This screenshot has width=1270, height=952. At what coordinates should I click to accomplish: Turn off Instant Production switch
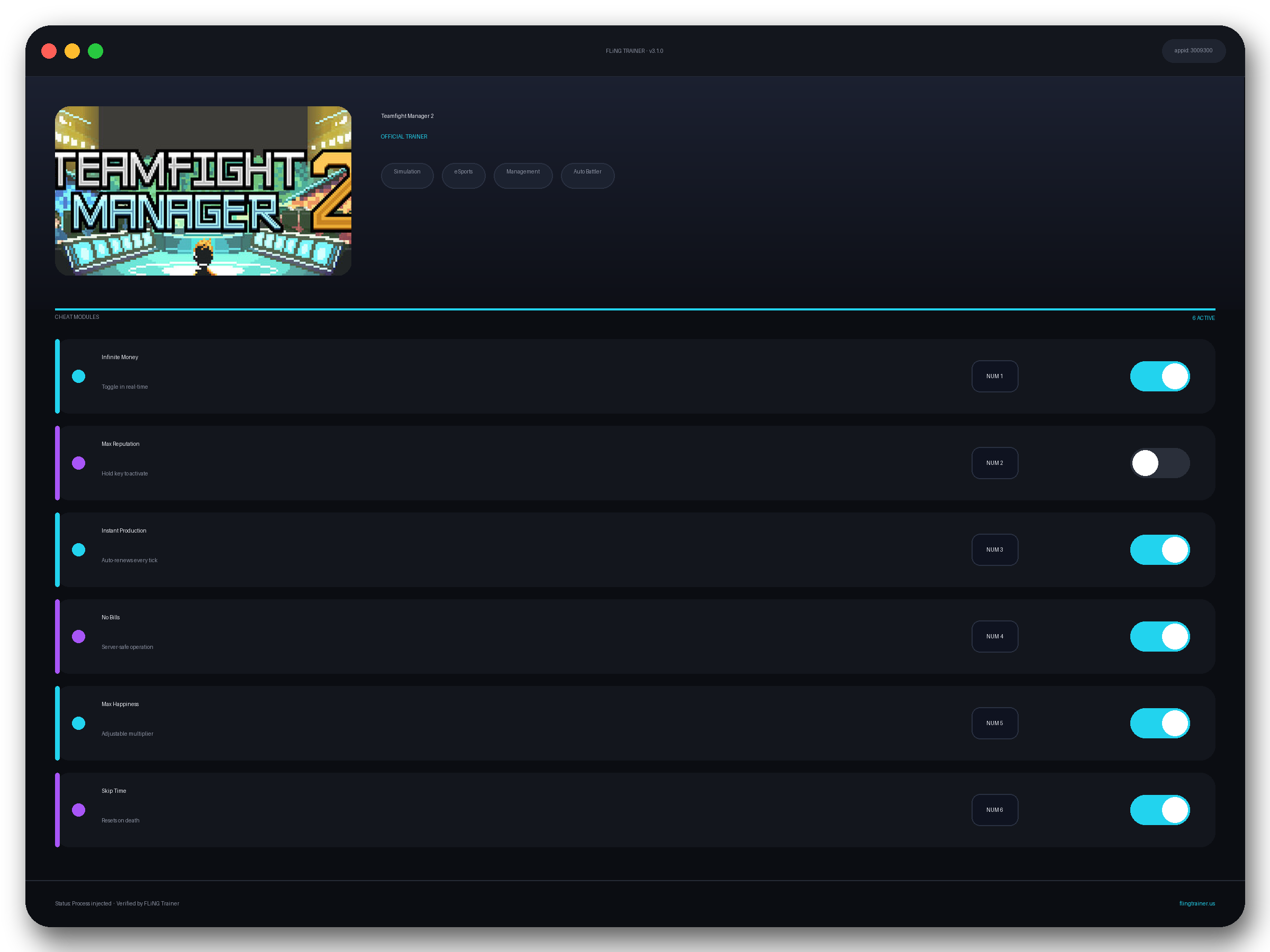[1160, 550]
